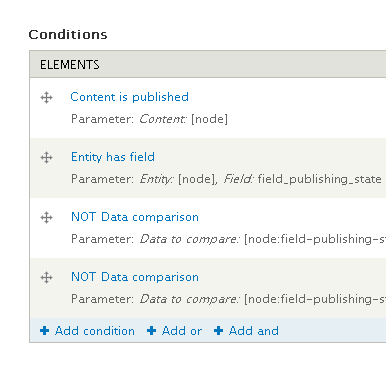386x371 pixels.
Task: Click the plus icon next to Add or
Action: 151,331
